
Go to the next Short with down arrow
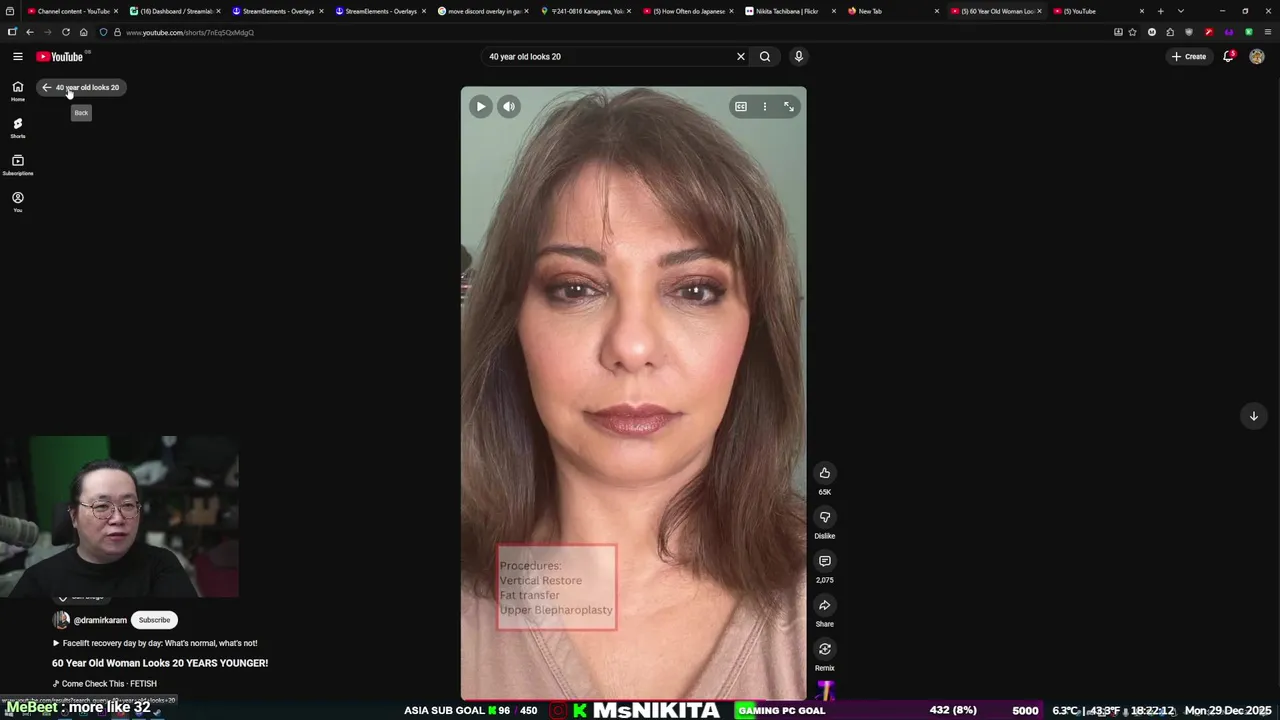1253,416
